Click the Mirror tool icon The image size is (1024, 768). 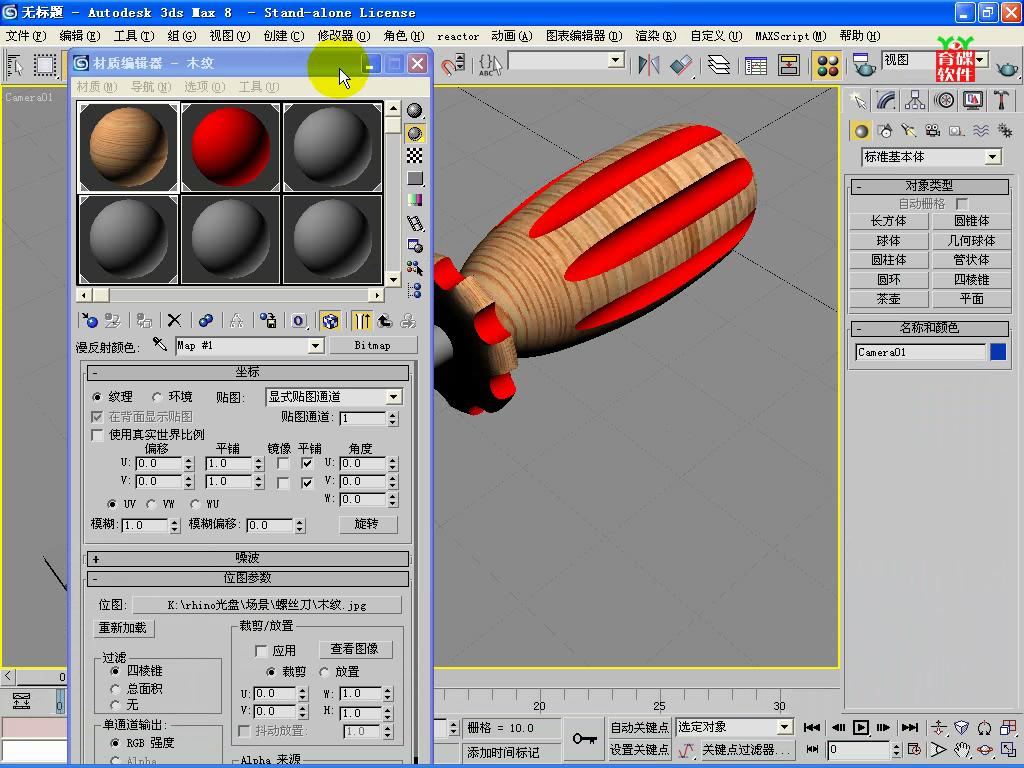648,65
